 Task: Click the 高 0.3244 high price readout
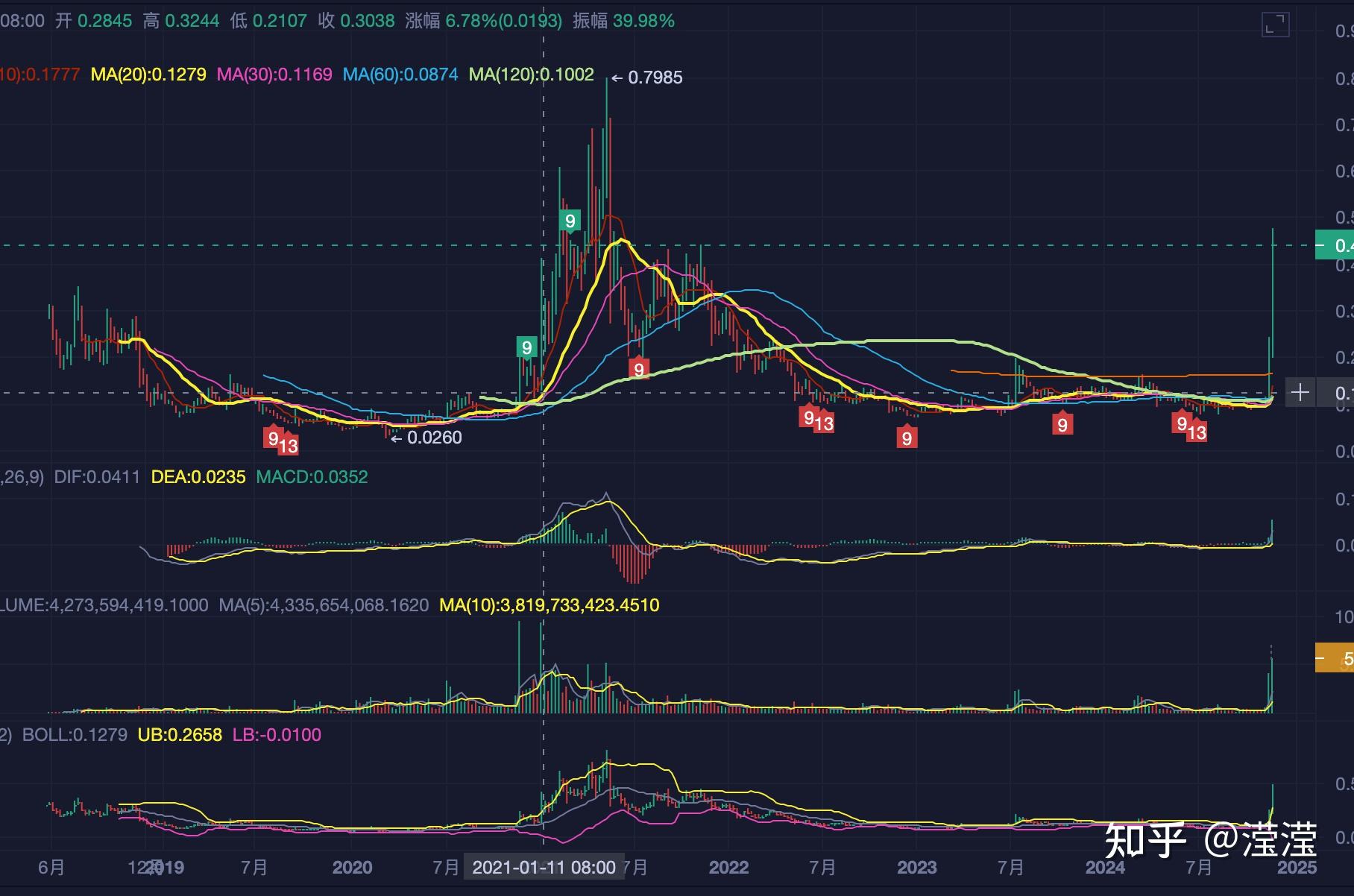click(181, 21)
